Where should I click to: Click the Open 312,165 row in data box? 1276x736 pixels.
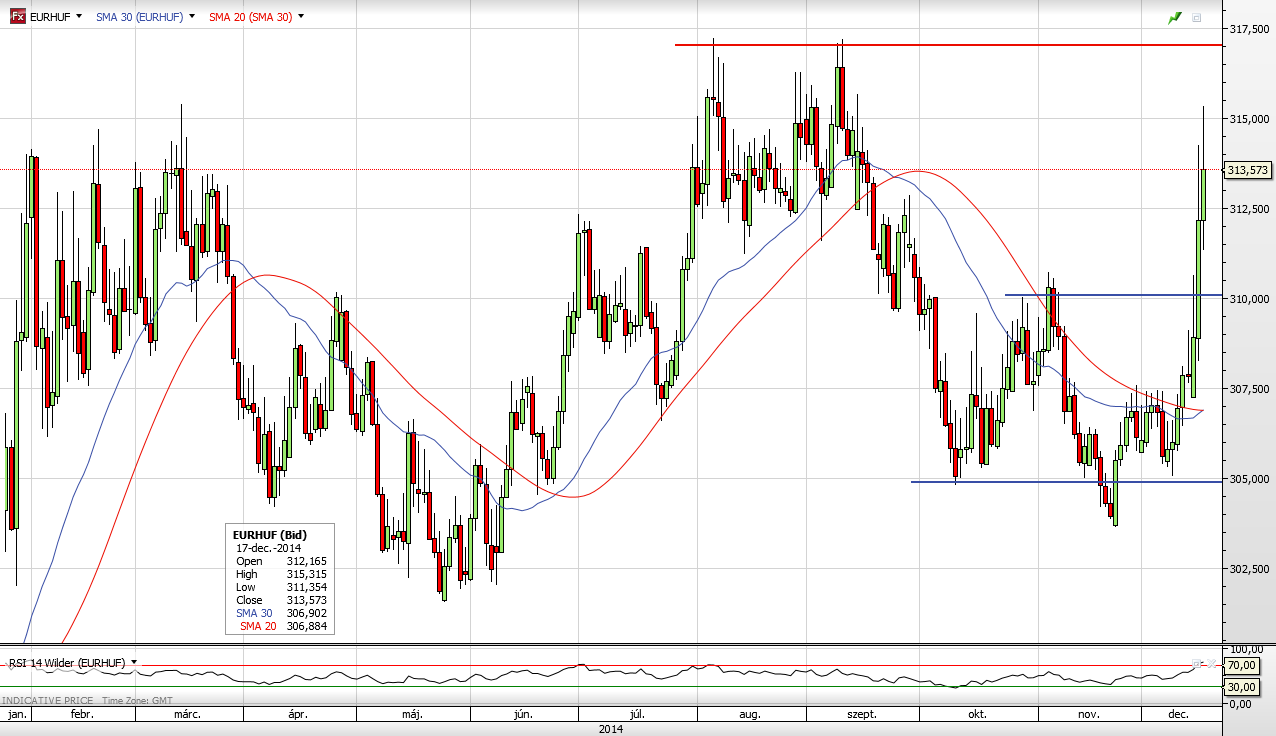(281, 561)
